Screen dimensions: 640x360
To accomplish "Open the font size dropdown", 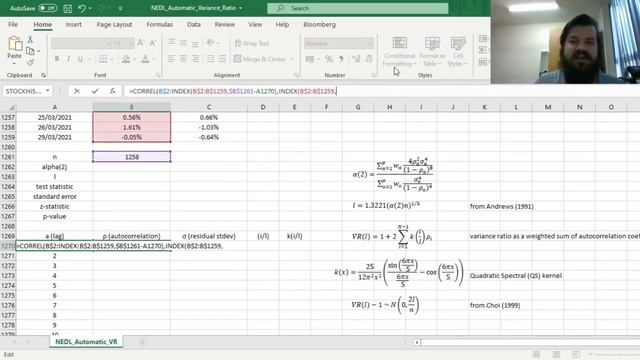I will tap(131, 43).
